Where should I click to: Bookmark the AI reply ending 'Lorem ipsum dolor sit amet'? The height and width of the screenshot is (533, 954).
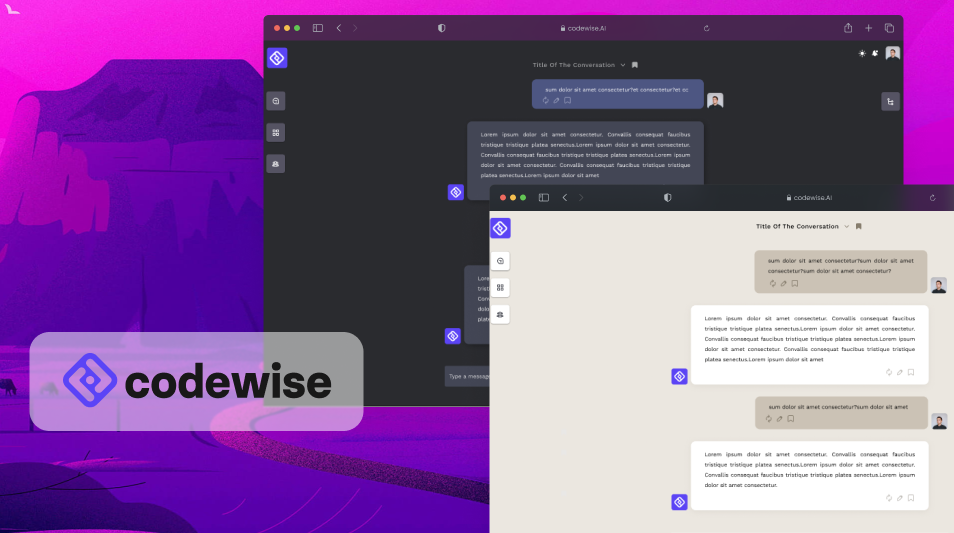coord(911,372)
